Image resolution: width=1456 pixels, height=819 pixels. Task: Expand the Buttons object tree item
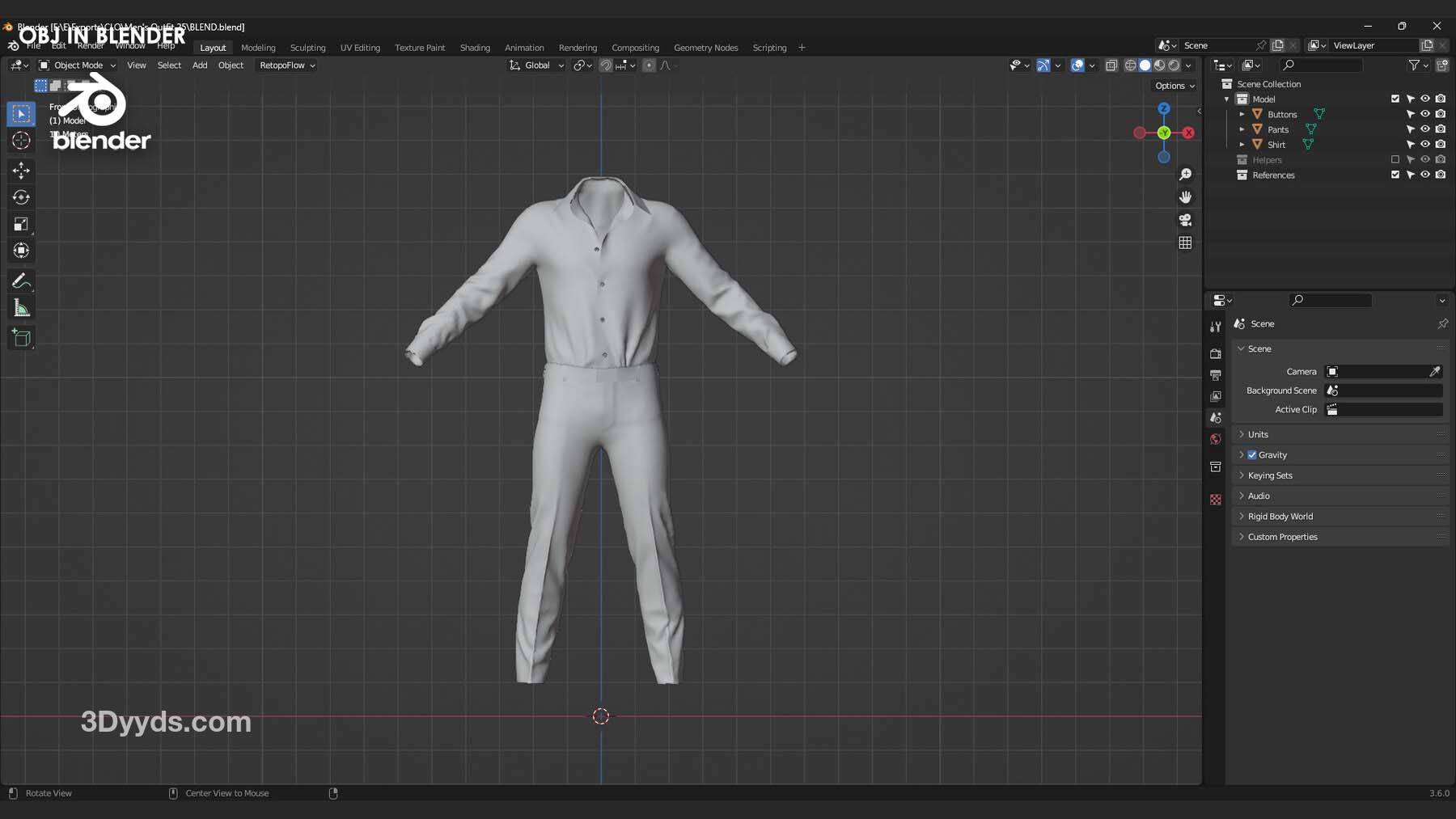click(1242, 115)
